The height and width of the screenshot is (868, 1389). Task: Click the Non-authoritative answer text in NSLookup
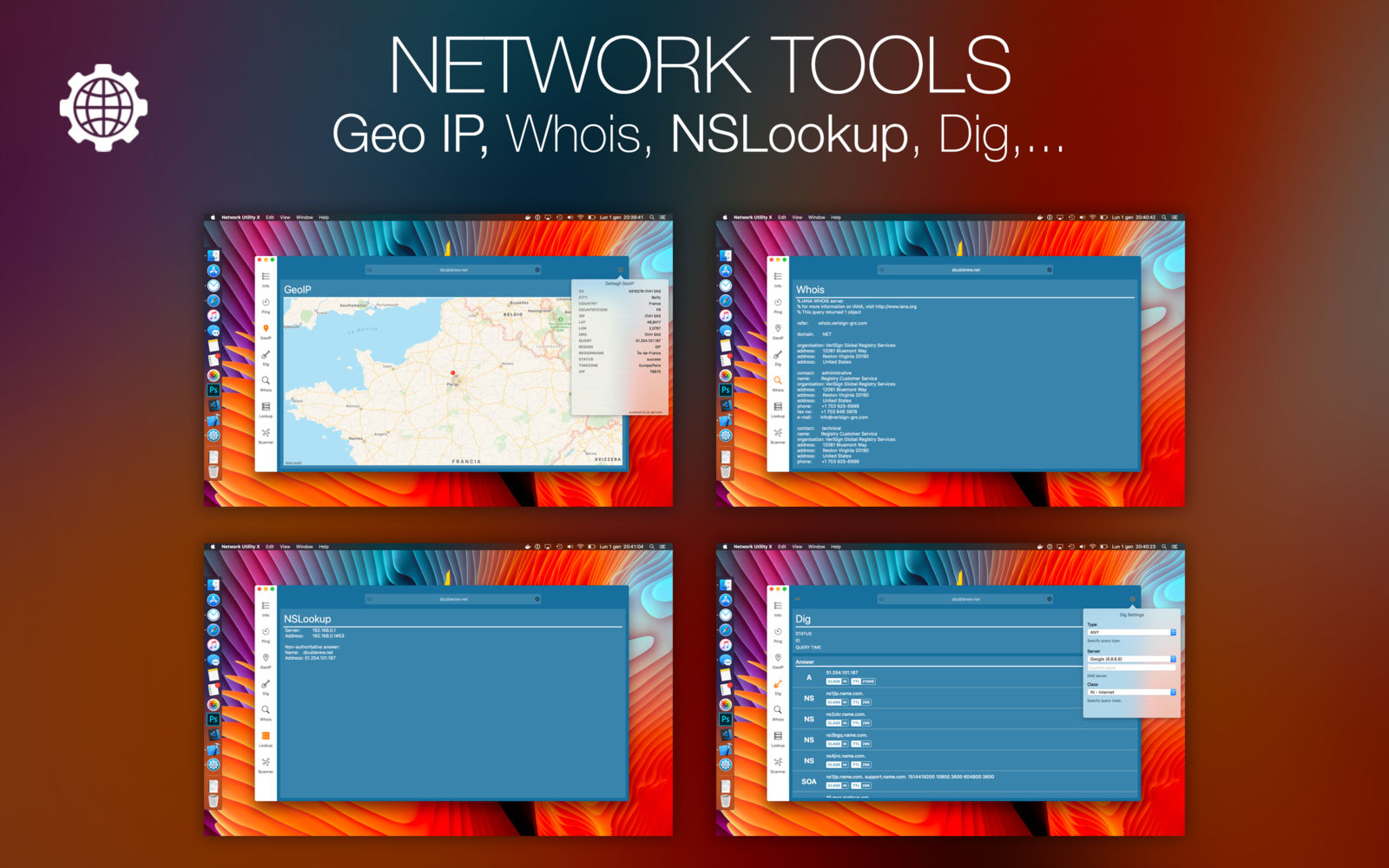313,647
